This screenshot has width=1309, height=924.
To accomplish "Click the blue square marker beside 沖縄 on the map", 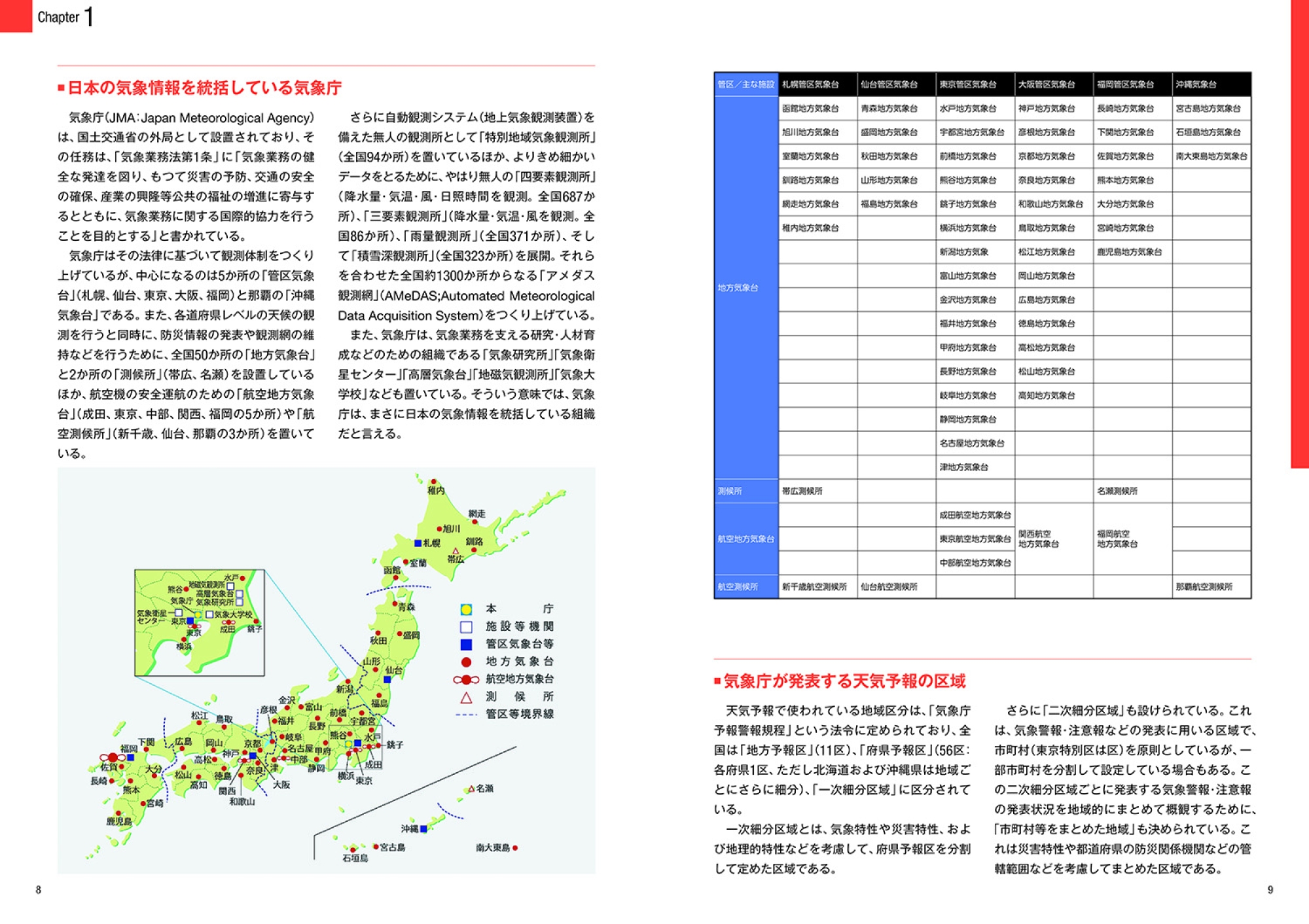I will click(423, 829).
